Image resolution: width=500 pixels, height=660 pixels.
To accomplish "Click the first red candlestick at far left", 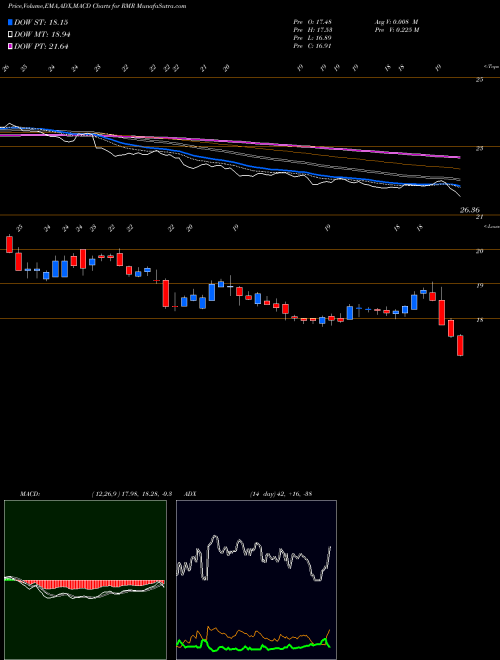I will click(x=9, y=244).
